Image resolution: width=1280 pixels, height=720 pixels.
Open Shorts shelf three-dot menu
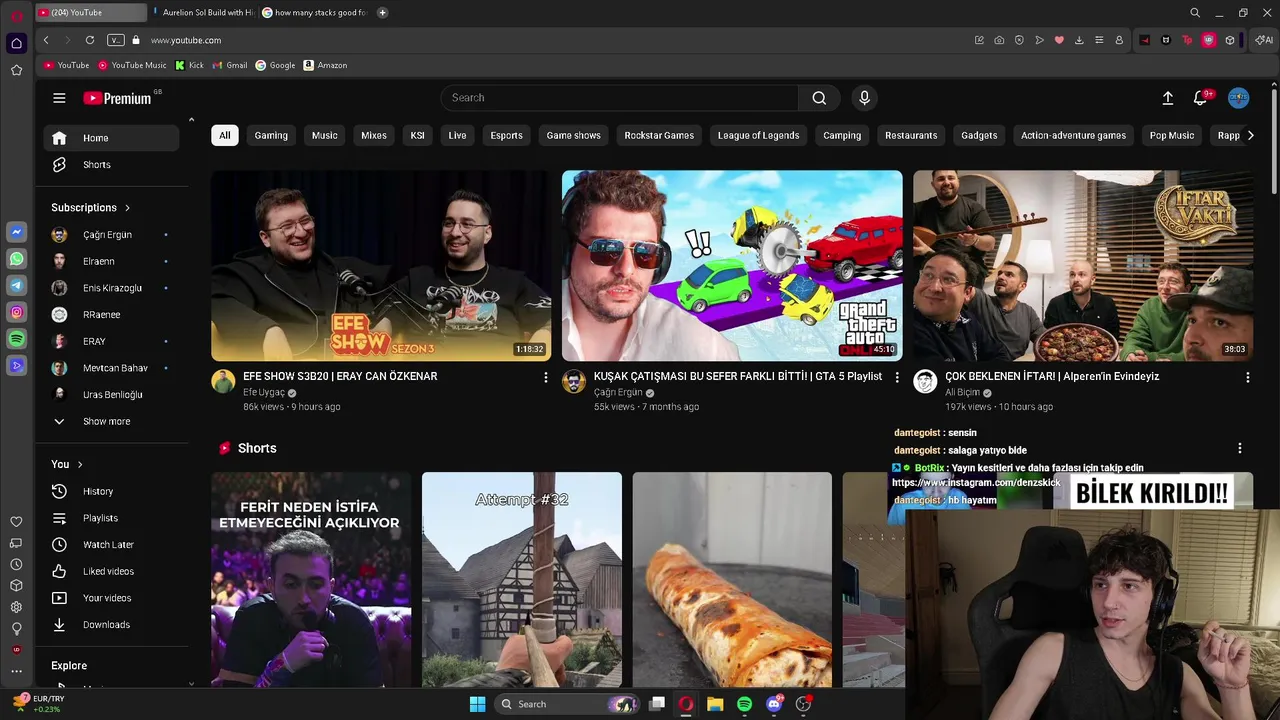[x=1239, y=448]
